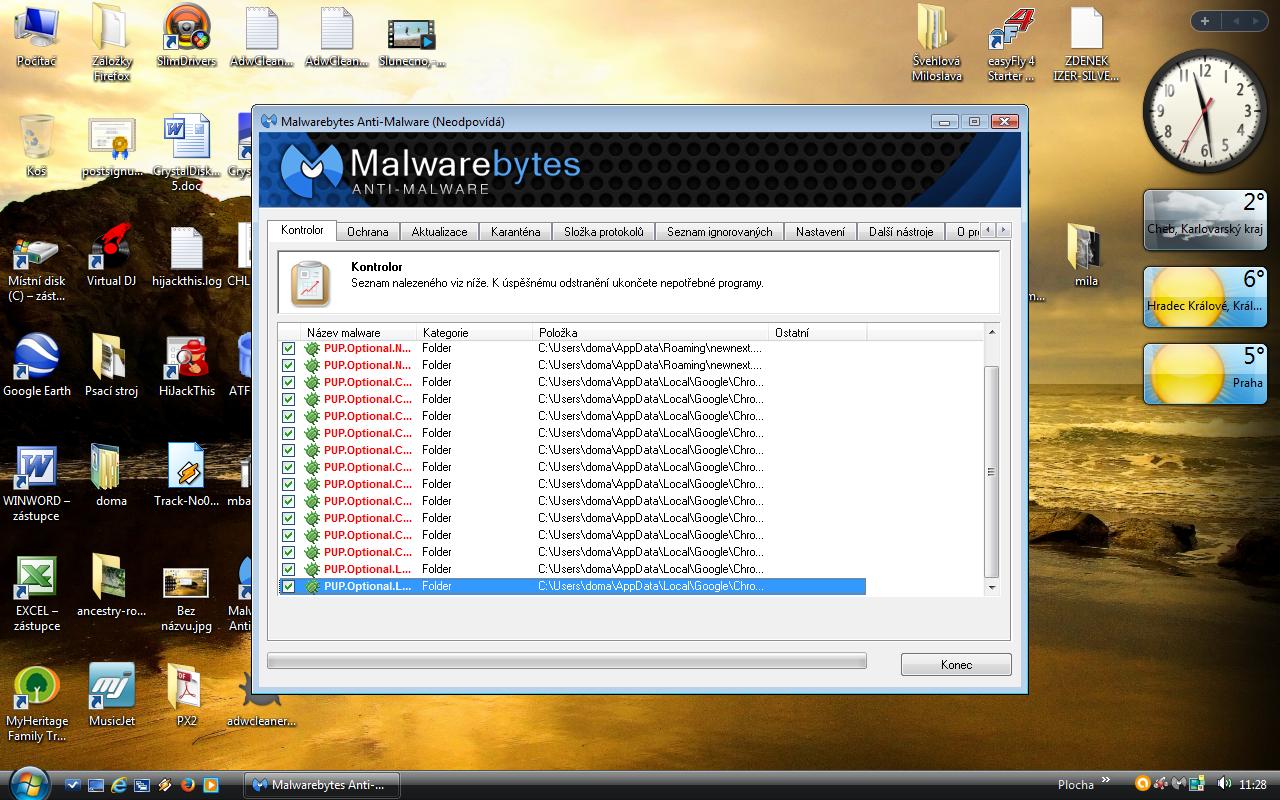Click the results list scroll-up arrow
The width and height of the screenshot is (1280, 800).
[992, 332]
